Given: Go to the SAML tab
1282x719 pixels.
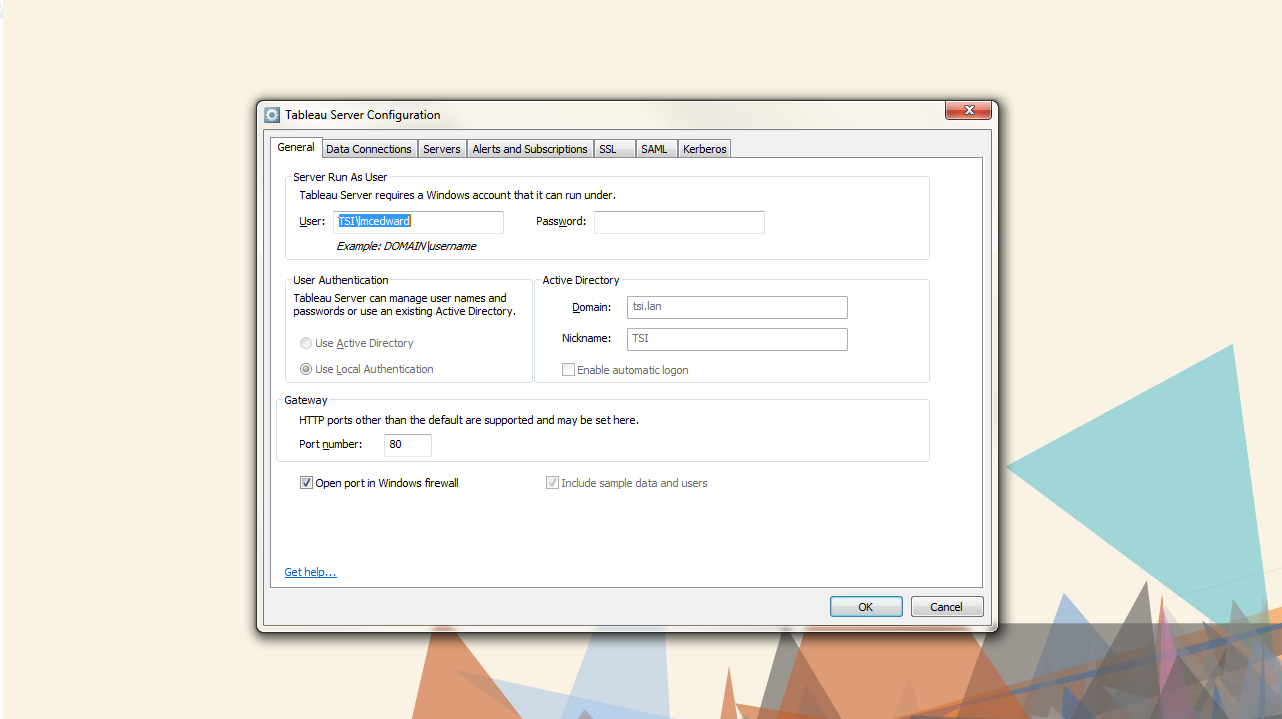Looking at the screenshot, I should pos(654,149).
